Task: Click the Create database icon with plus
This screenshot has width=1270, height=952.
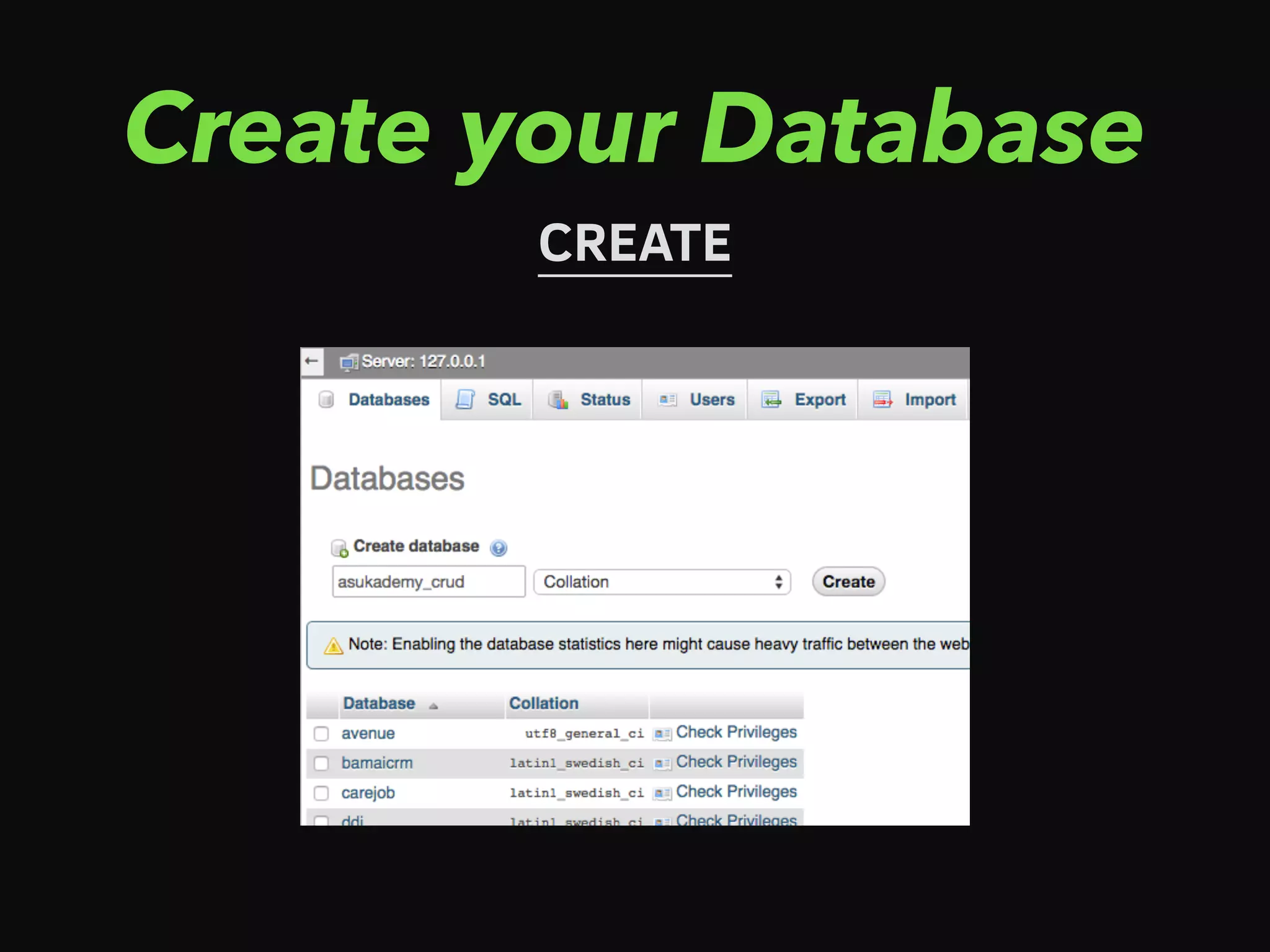Action: tap(339, 549)
